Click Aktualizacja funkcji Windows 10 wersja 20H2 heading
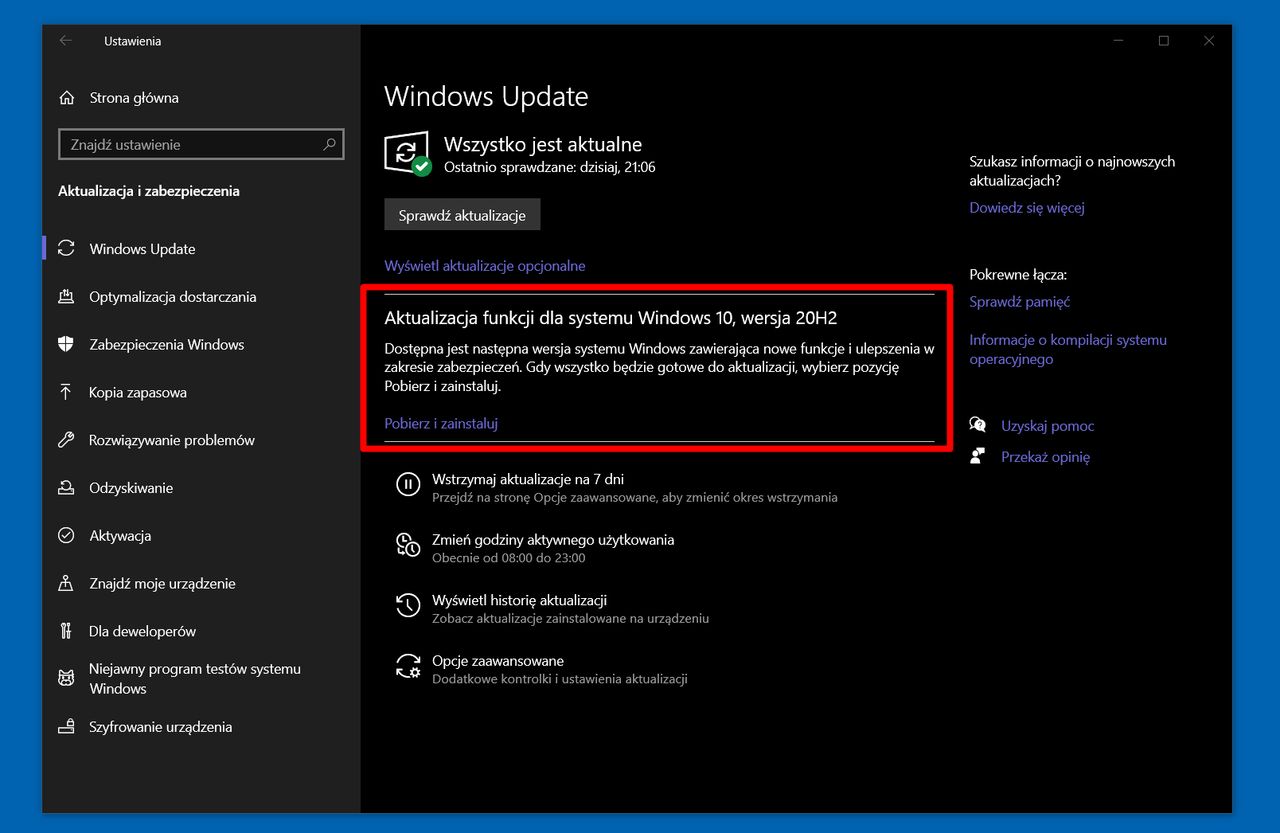The width and height of the screenshot is (1280, 833). (611, 318)
